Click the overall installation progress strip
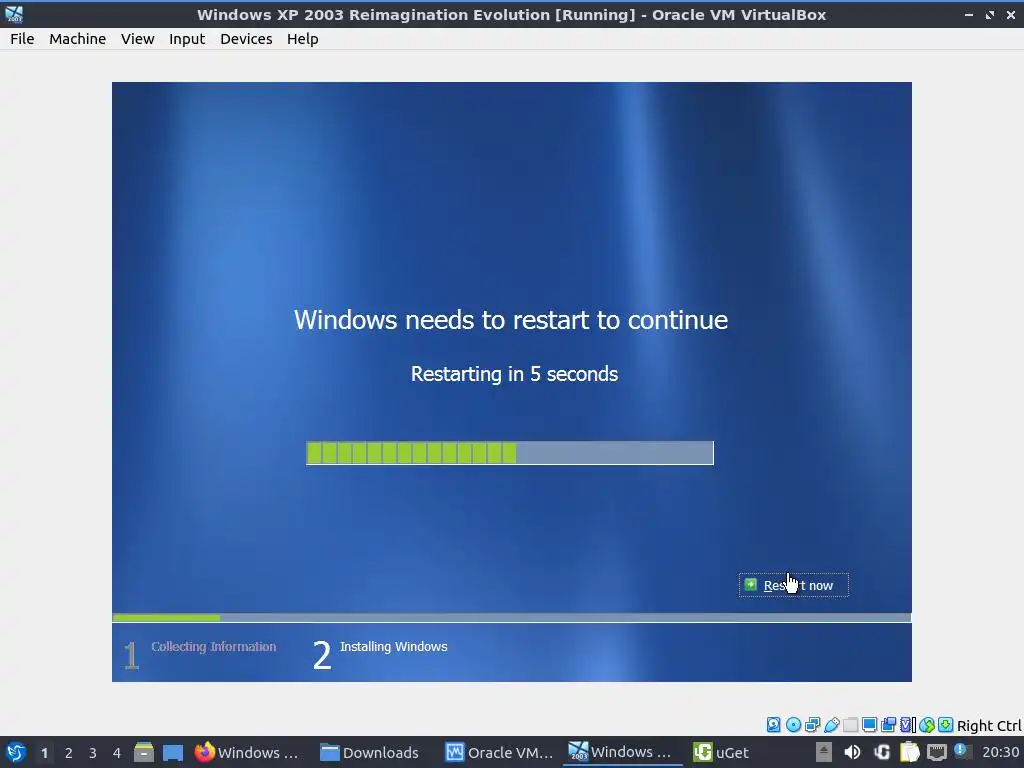This screenshot has height=768, width=1024. 511,617
